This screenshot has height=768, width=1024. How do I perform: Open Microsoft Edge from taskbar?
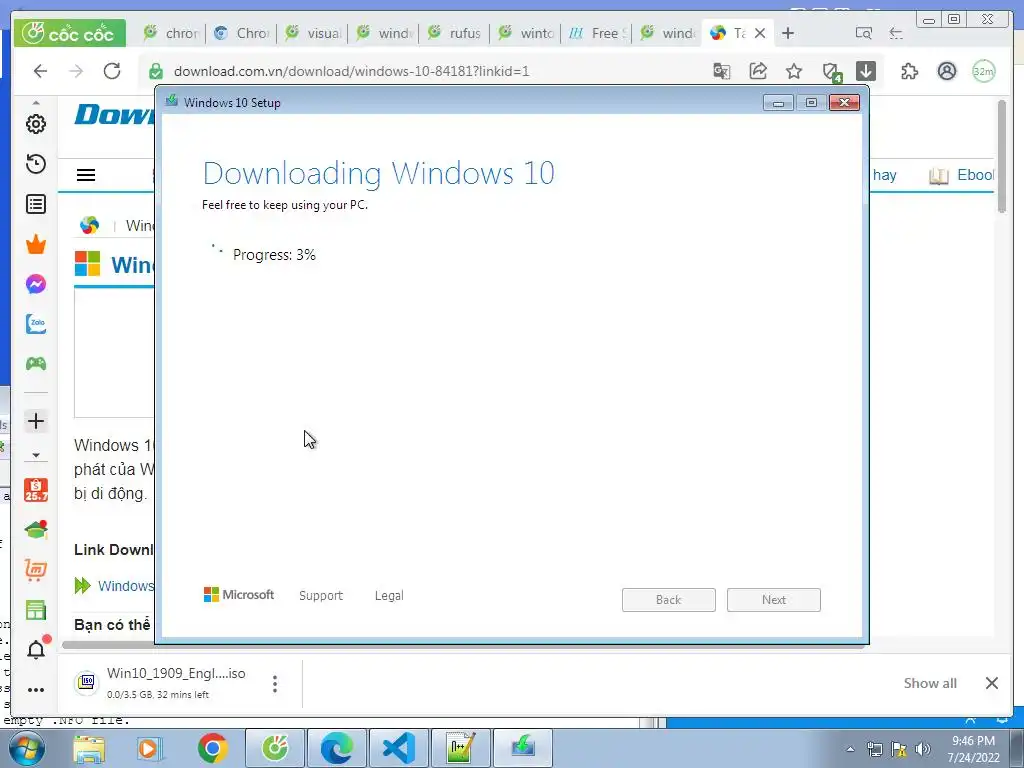coord(337,748)
